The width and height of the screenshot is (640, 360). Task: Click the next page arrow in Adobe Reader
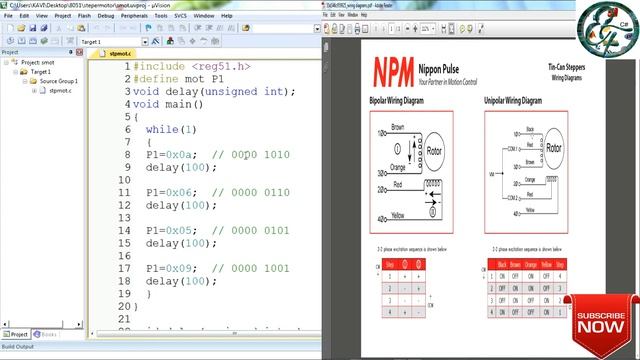(384, 29)
